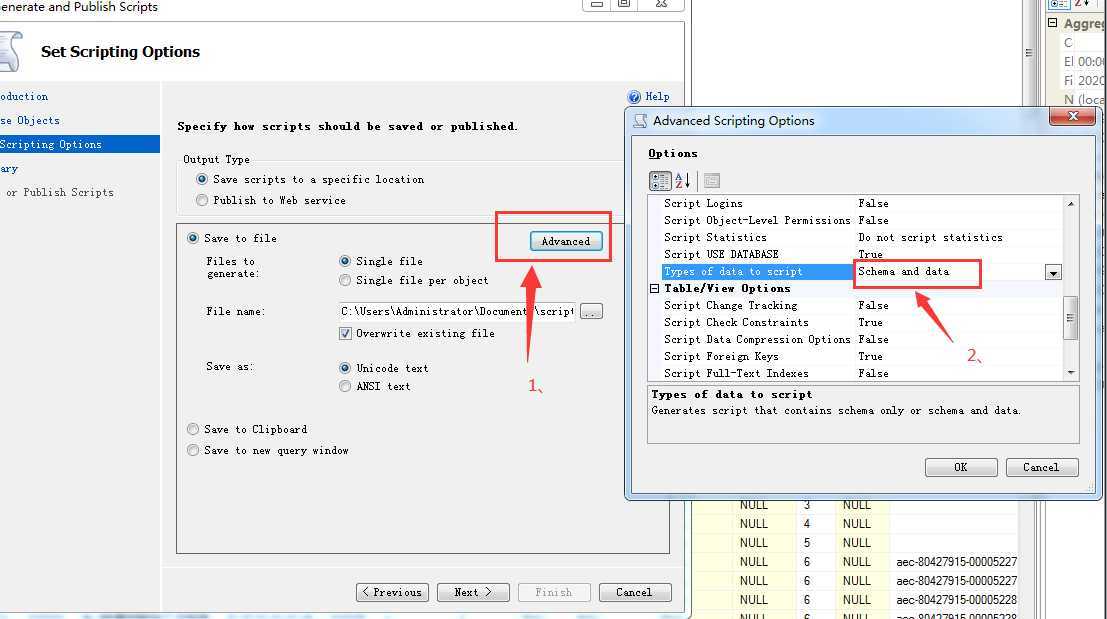Select Save to Clipboard radio option
The image size is (1107, 619).
click(x=193, y=429)
